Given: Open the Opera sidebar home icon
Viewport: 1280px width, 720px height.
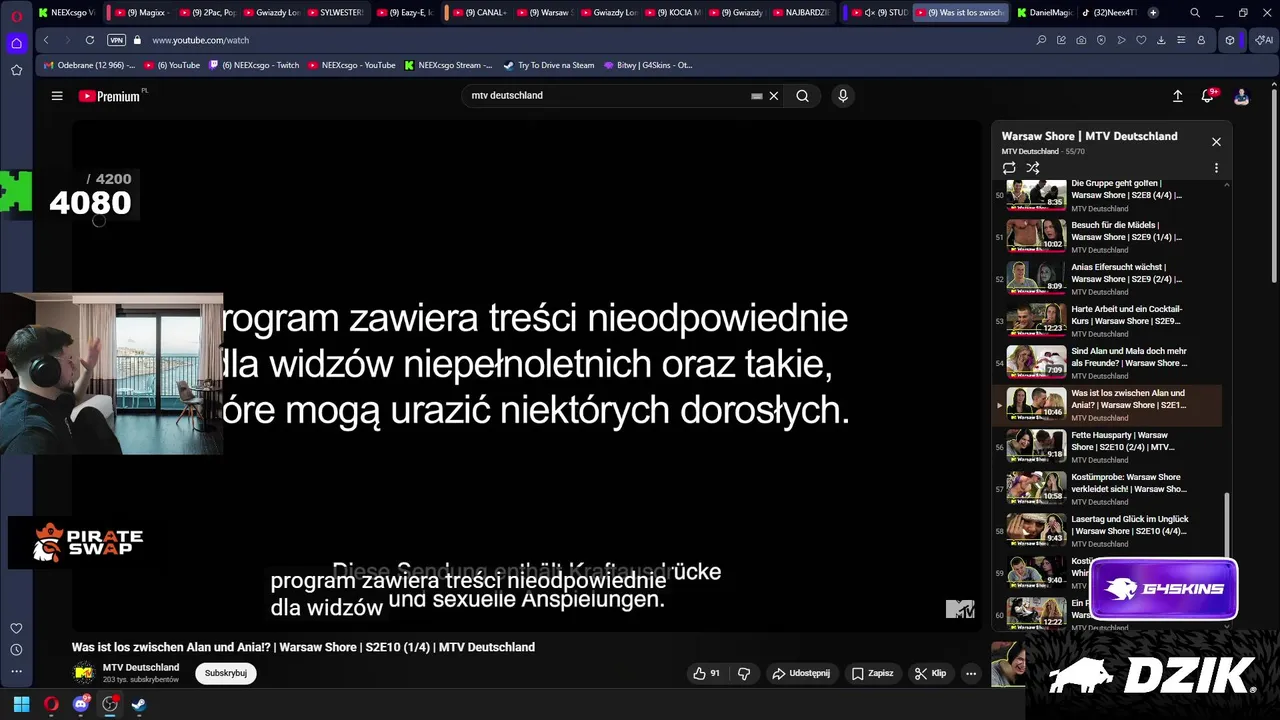Looking at the screenshot, I should coord(16,43).
